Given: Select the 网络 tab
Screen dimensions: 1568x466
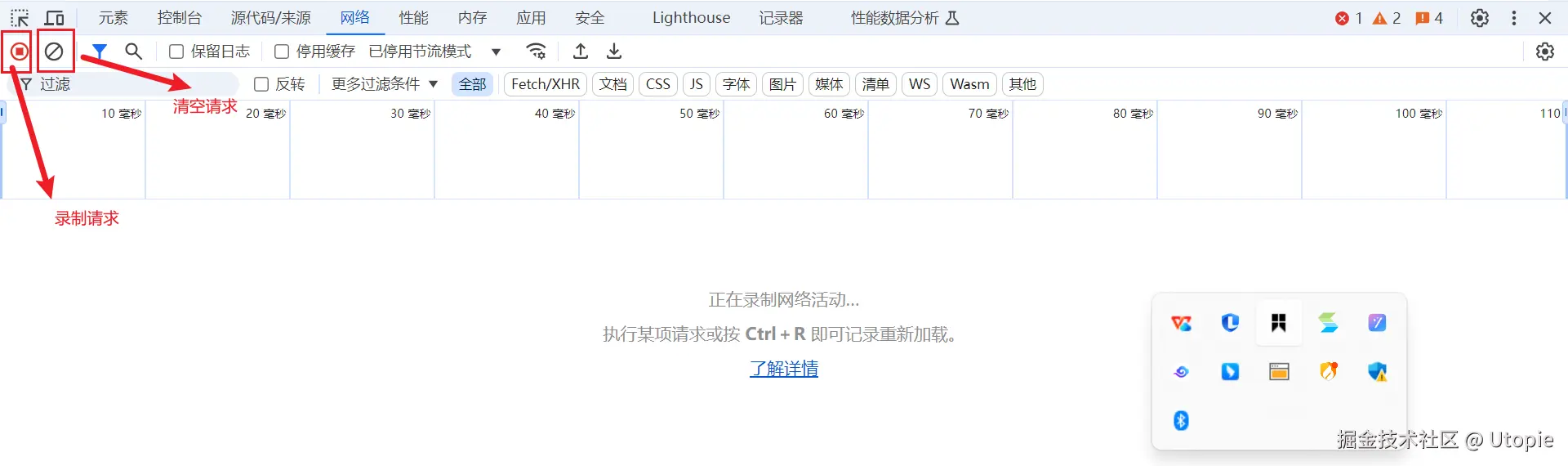Looking at the screenshot, I should pos(355,18).
